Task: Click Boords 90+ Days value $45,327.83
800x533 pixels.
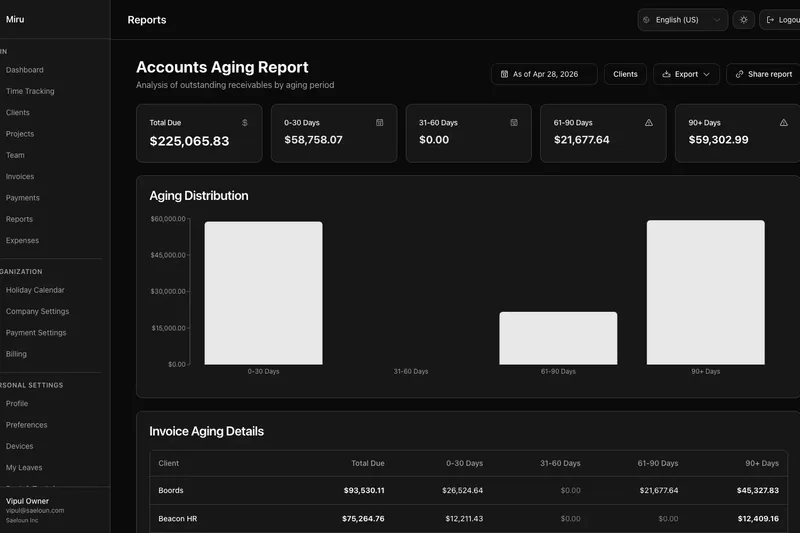Action: [x=758, y=490]
